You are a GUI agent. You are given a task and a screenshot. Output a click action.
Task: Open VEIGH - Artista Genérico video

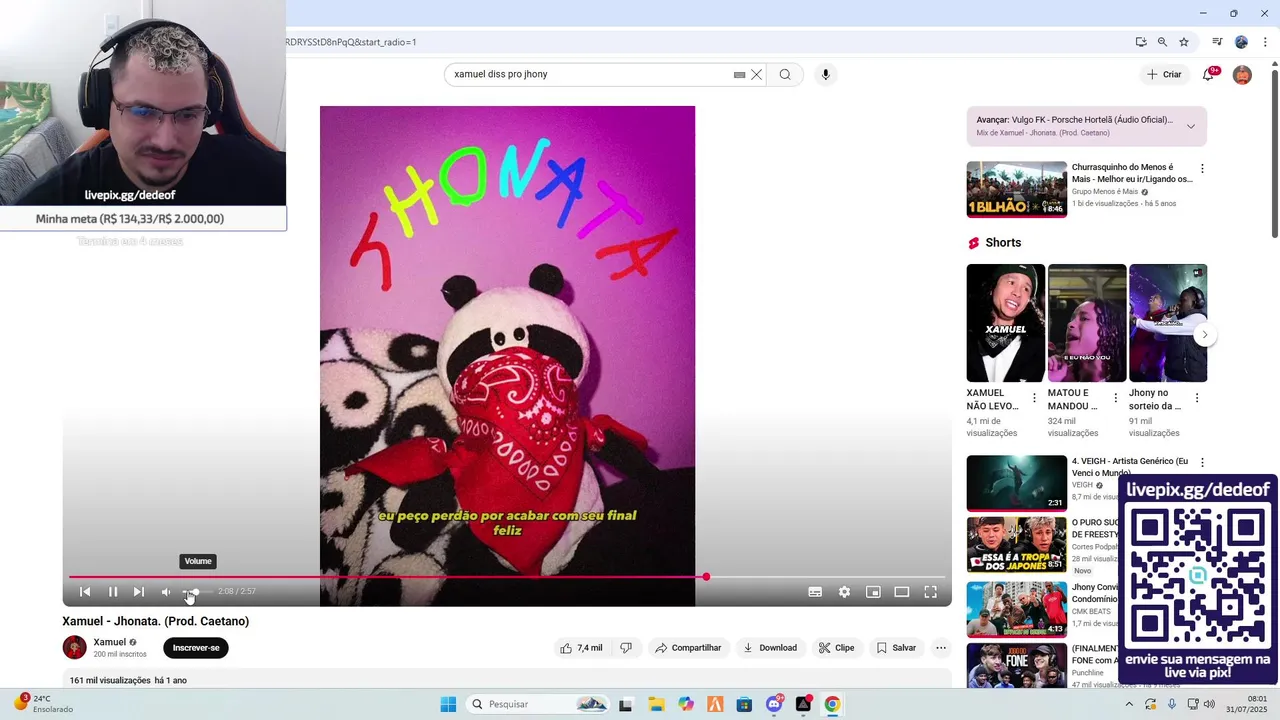[x=1017, y=483]
